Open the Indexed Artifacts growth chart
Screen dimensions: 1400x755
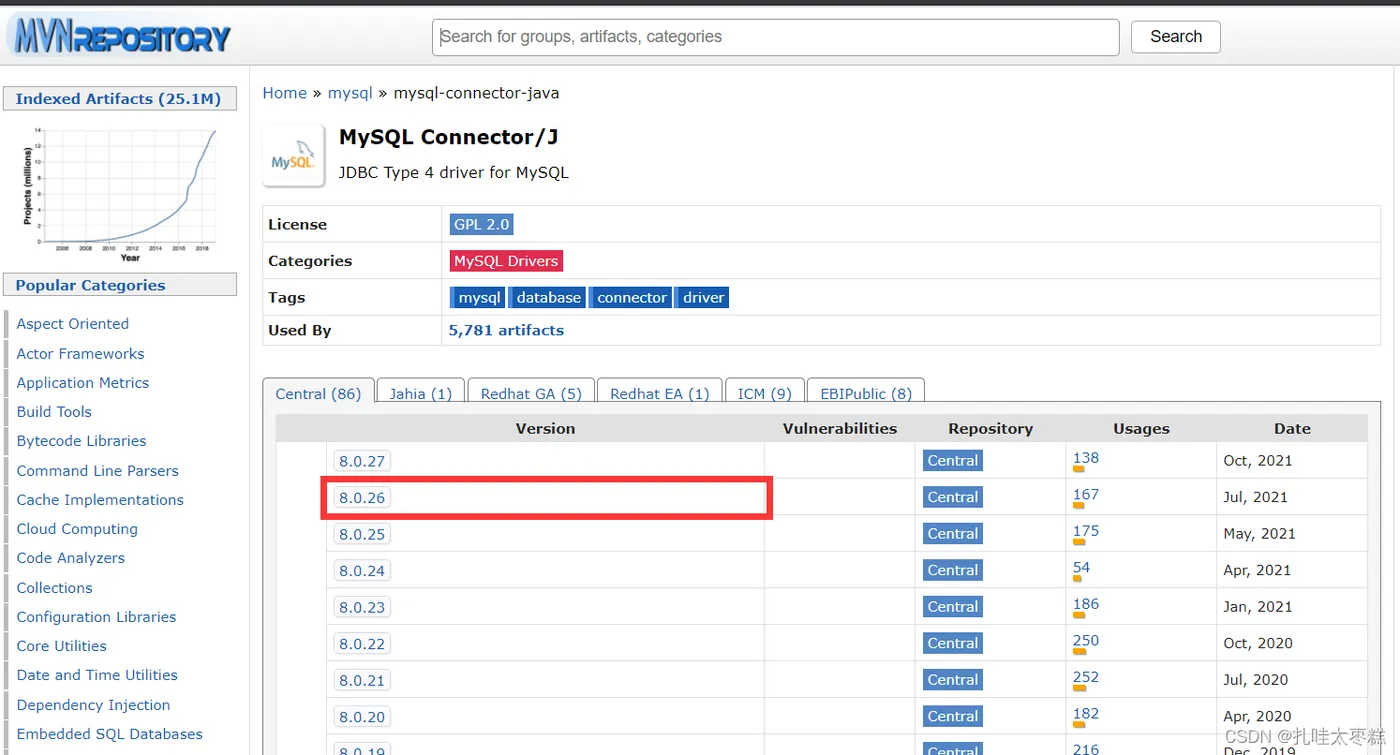[x=120, y=193]
